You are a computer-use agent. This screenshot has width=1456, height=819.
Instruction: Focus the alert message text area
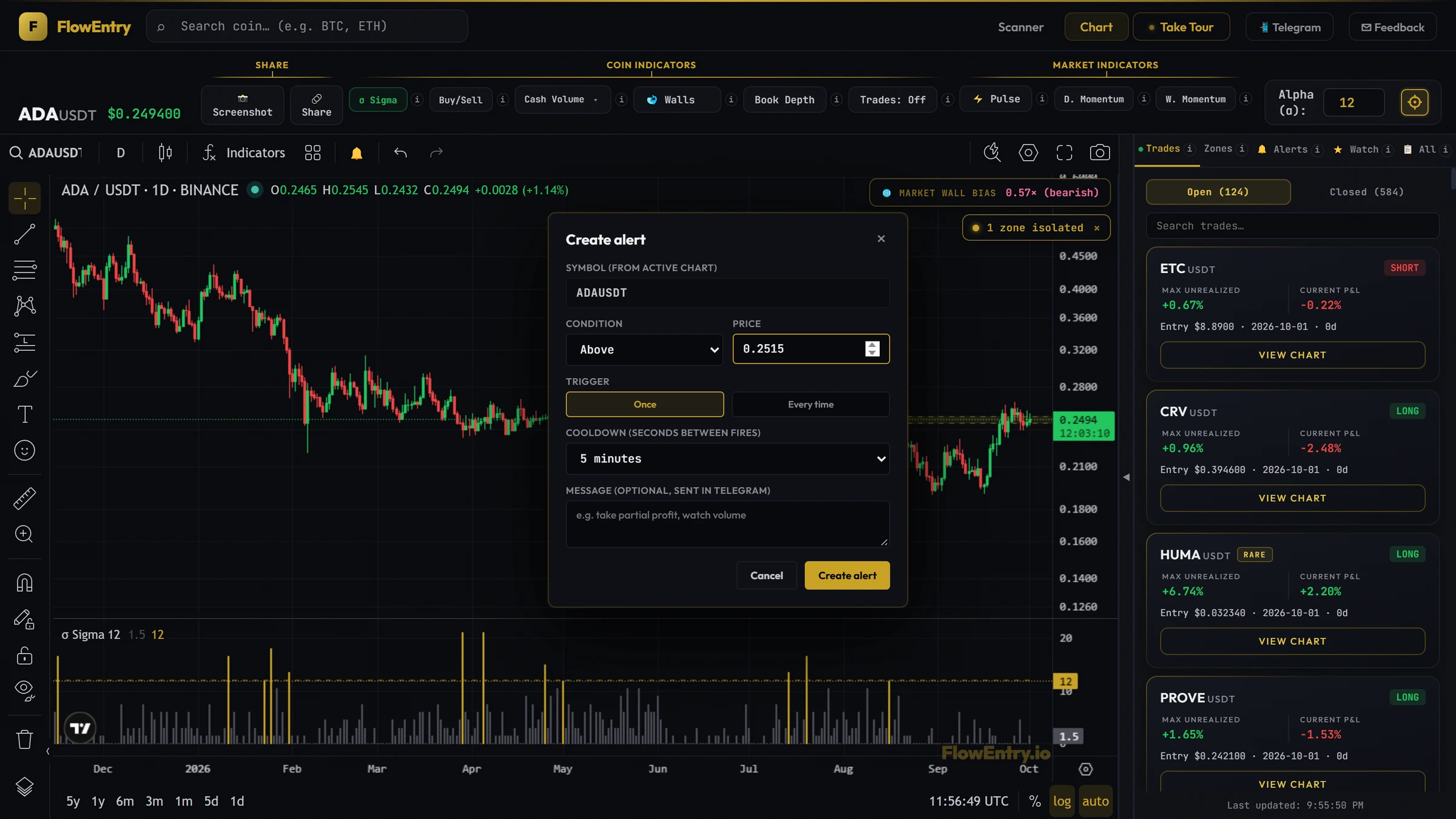[727, 524]
